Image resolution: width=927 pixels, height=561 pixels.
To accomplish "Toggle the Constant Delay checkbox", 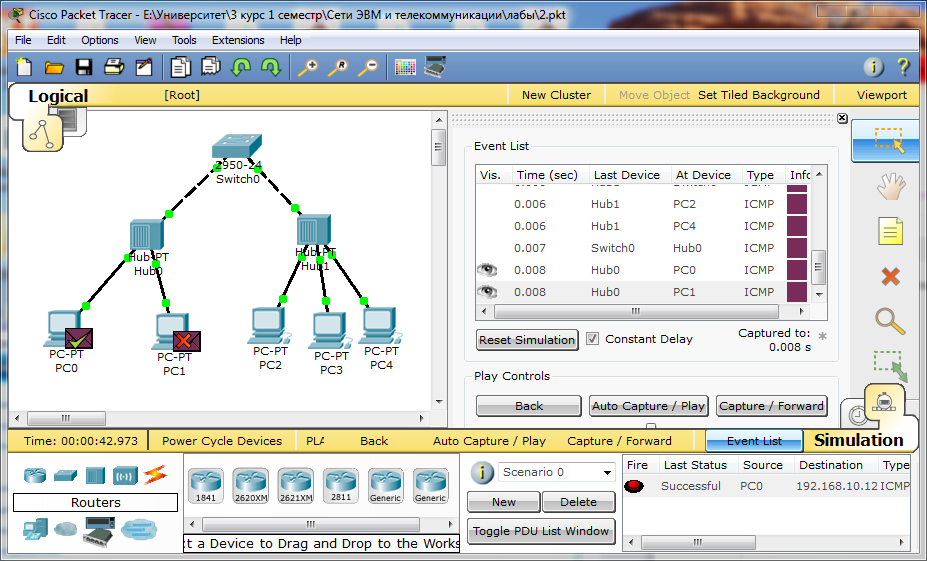I will pyautogui.click(x=592, y=339).
